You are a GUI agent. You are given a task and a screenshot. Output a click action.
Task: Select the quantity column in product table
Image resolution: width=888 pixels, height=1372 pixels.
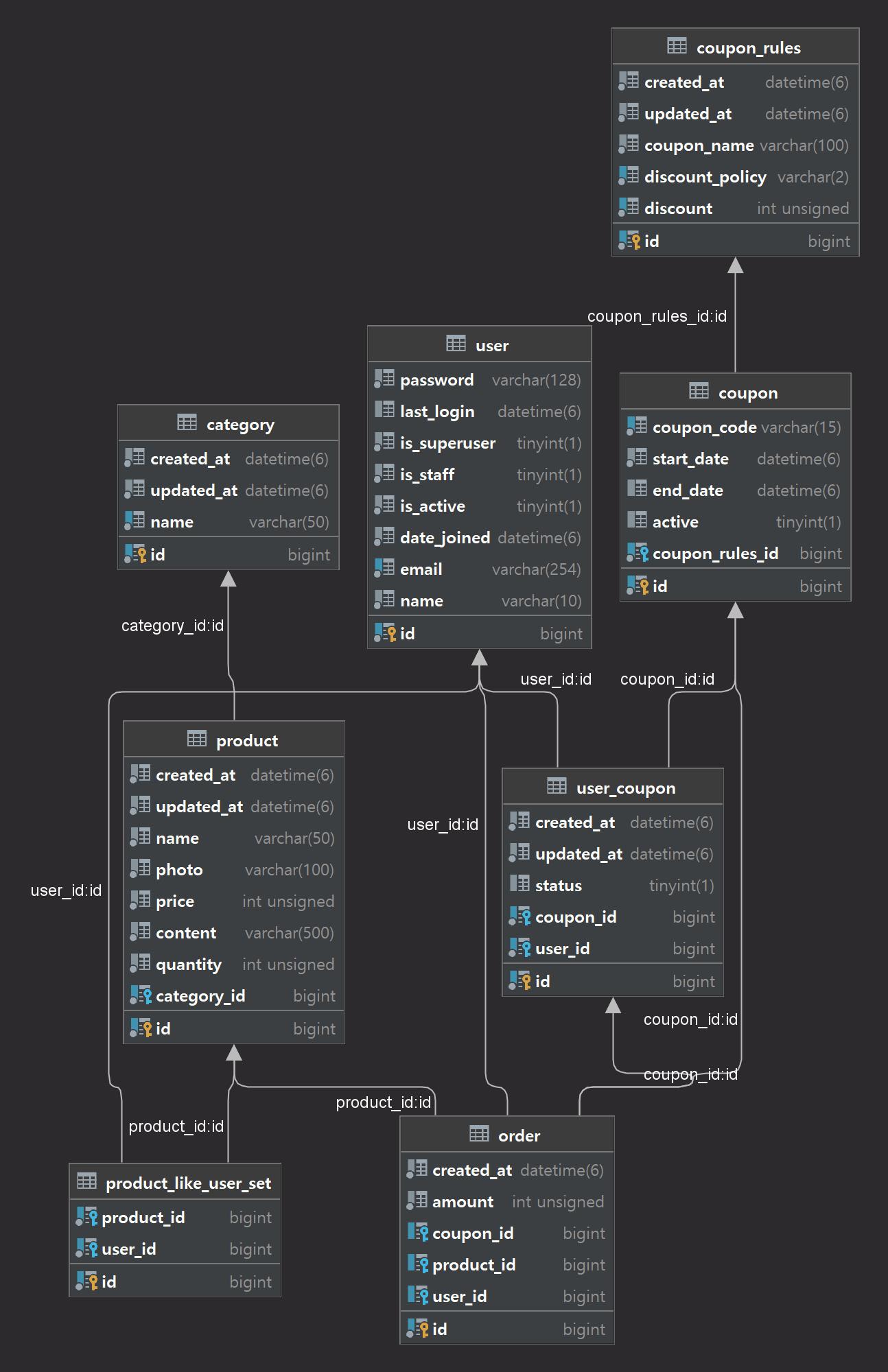point(233,964)
